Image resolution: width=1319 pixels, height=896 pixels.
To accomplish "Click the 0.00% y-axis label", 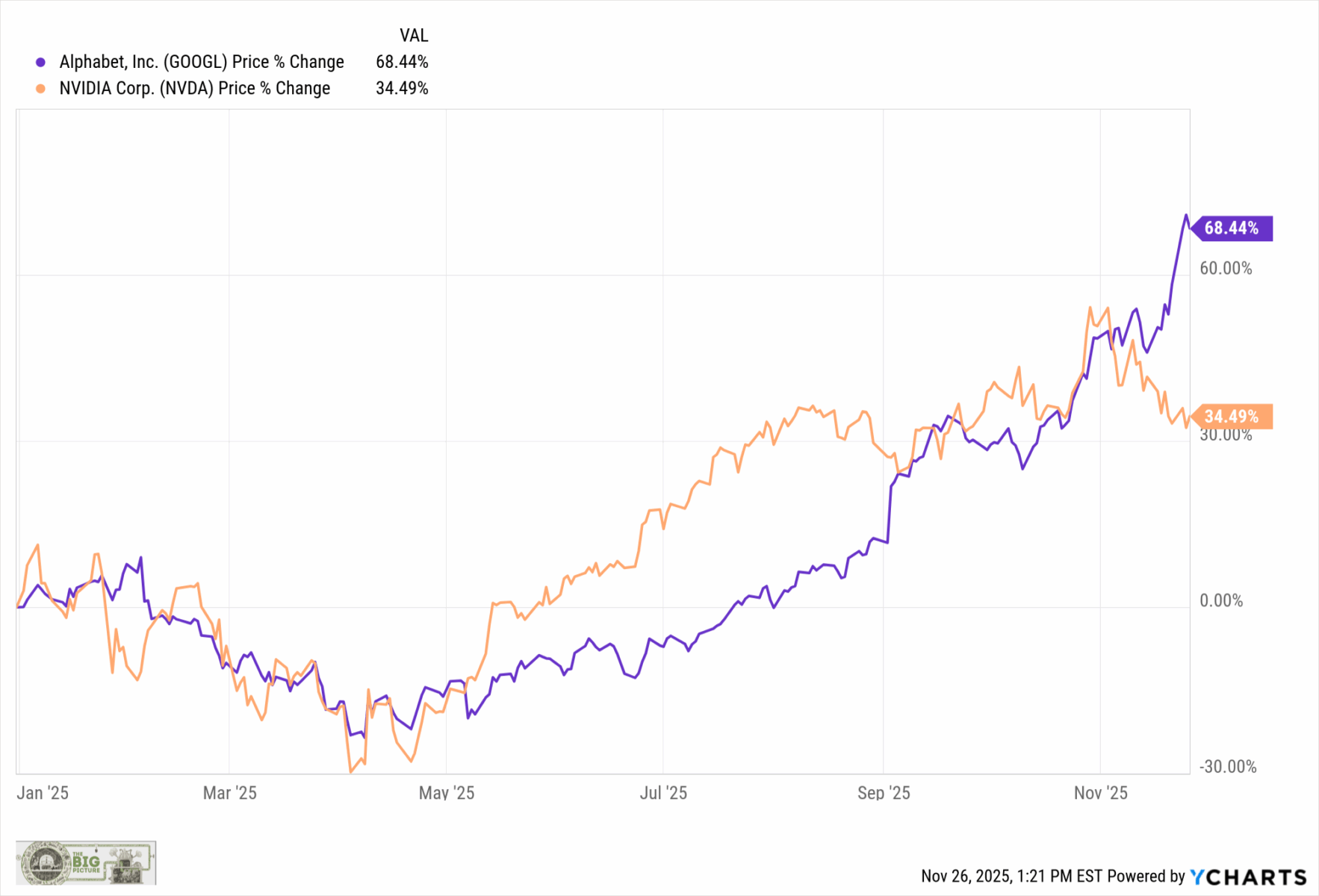I will [x=1221, y=600].
